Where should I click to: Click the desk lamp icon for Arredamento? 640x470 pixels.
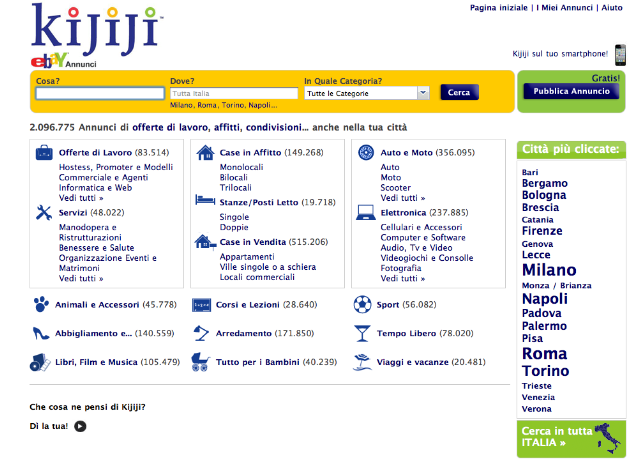pyautogui.click(x=201, y=333)
